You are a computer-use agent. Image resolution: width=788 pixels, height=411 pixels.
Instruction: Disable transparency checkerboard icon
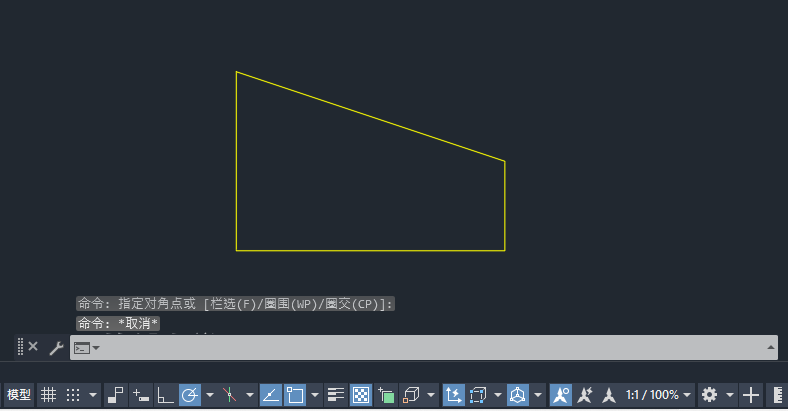point(361,395)
